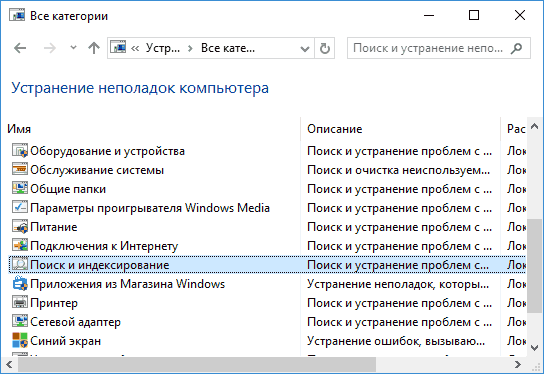Select the Поиск и индексирование entry
The image size is (544, 374).
tap(267, 265)
